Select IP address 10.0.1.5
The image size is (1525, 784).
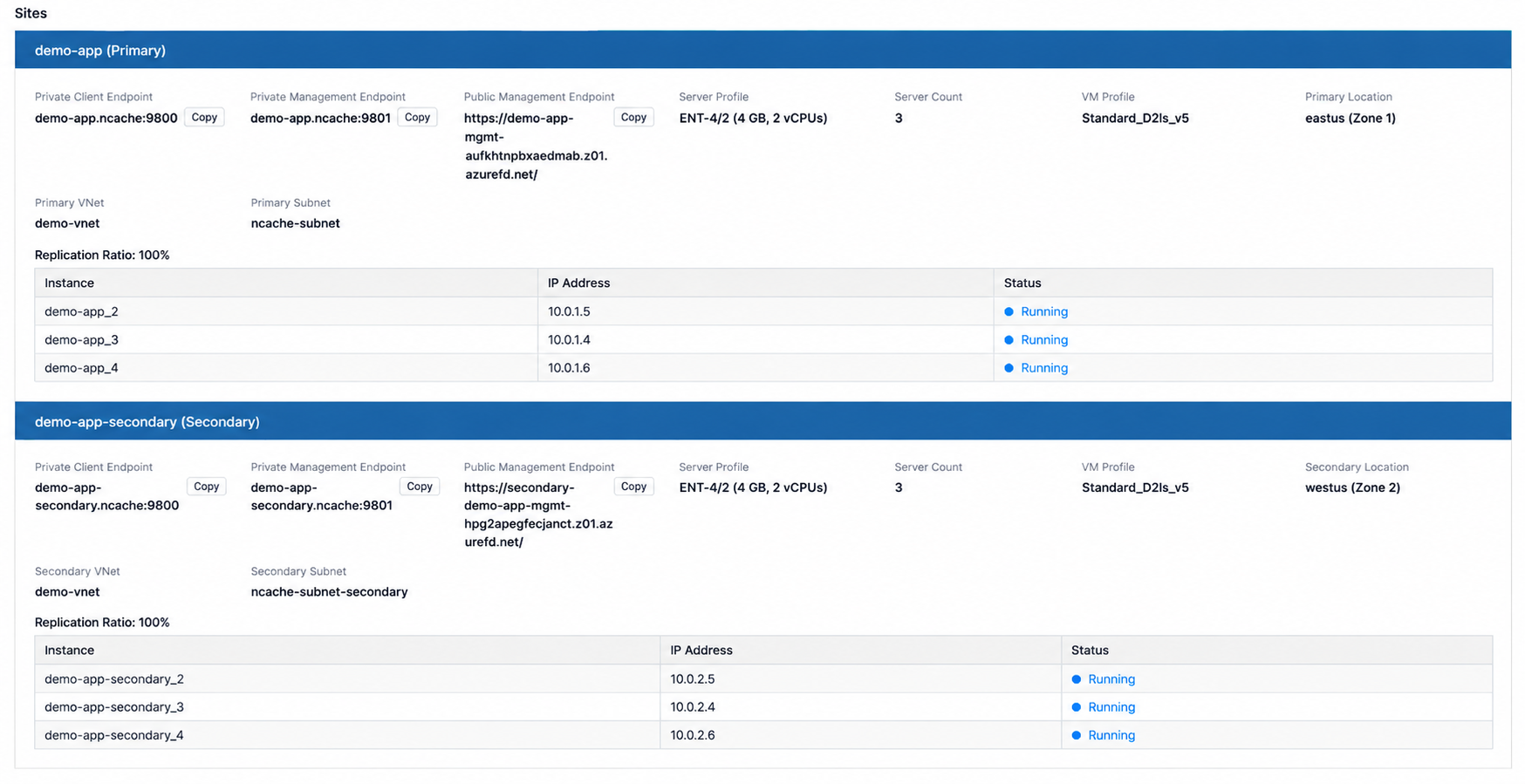point(569,311)
